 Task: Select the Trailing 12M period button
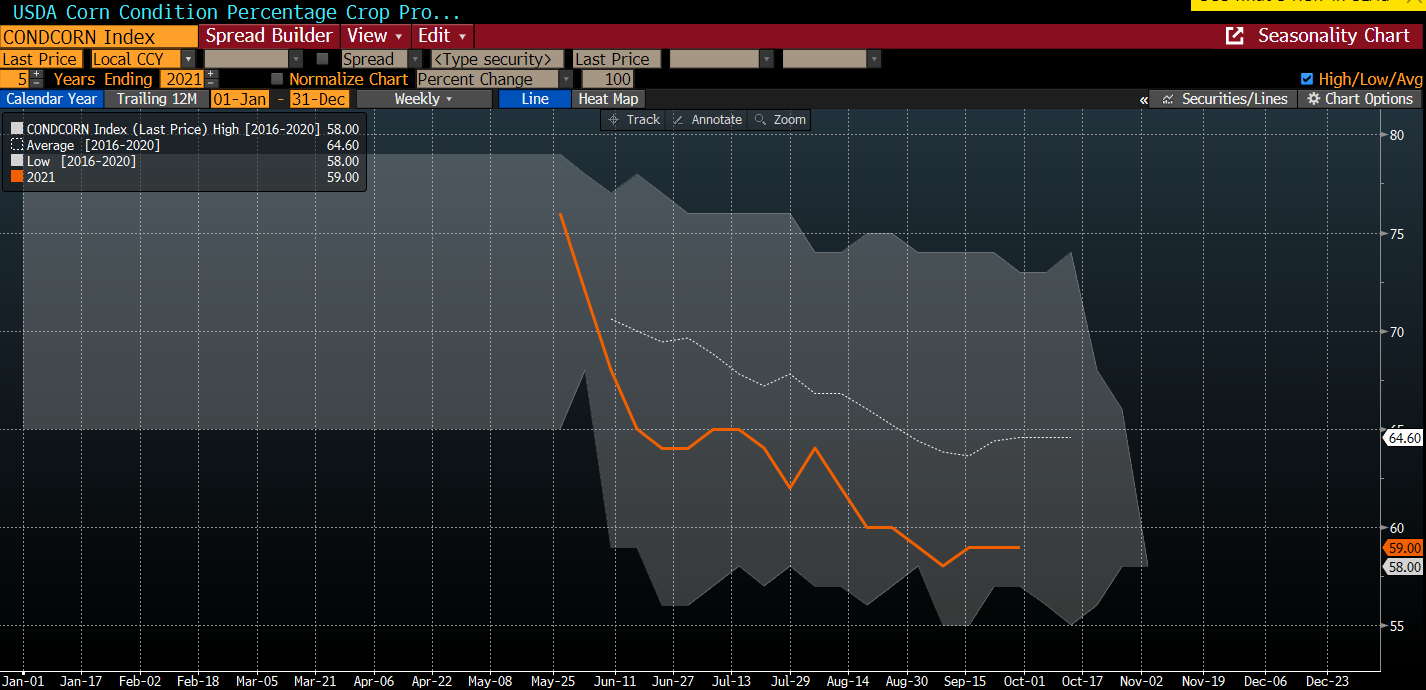(156, 99)
